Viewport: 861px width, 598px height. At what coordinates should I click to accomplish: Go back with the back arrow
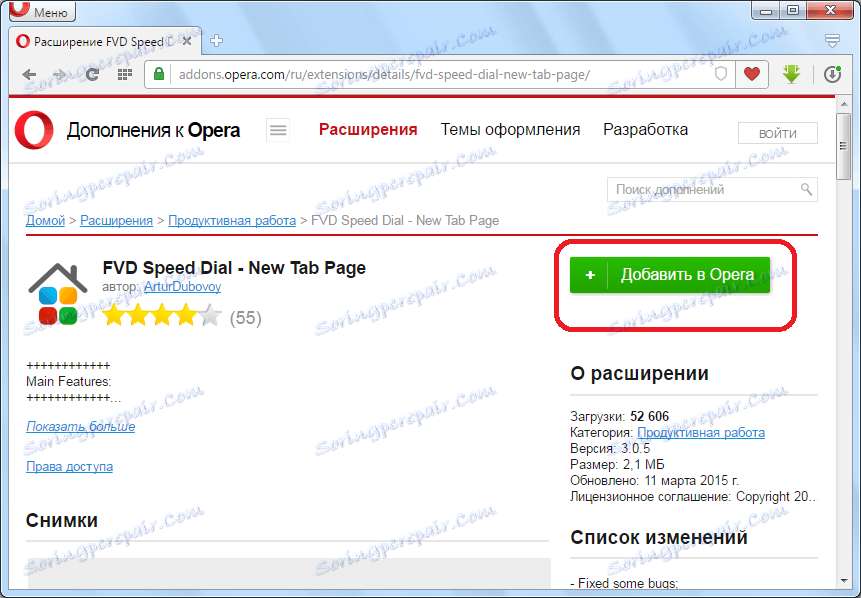[29, 74]
